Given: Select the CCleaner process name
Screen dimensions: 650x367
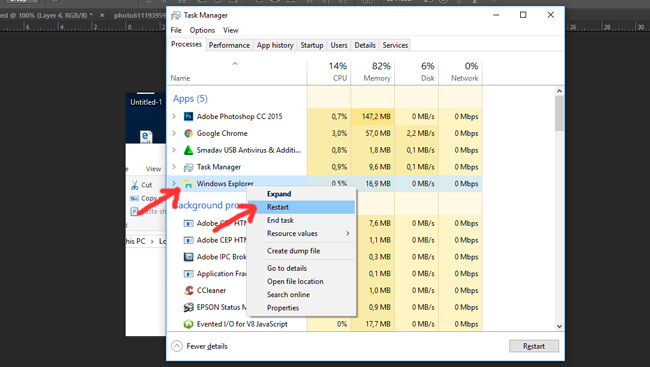Looking at the screenshot, I should tap(211, 290).
